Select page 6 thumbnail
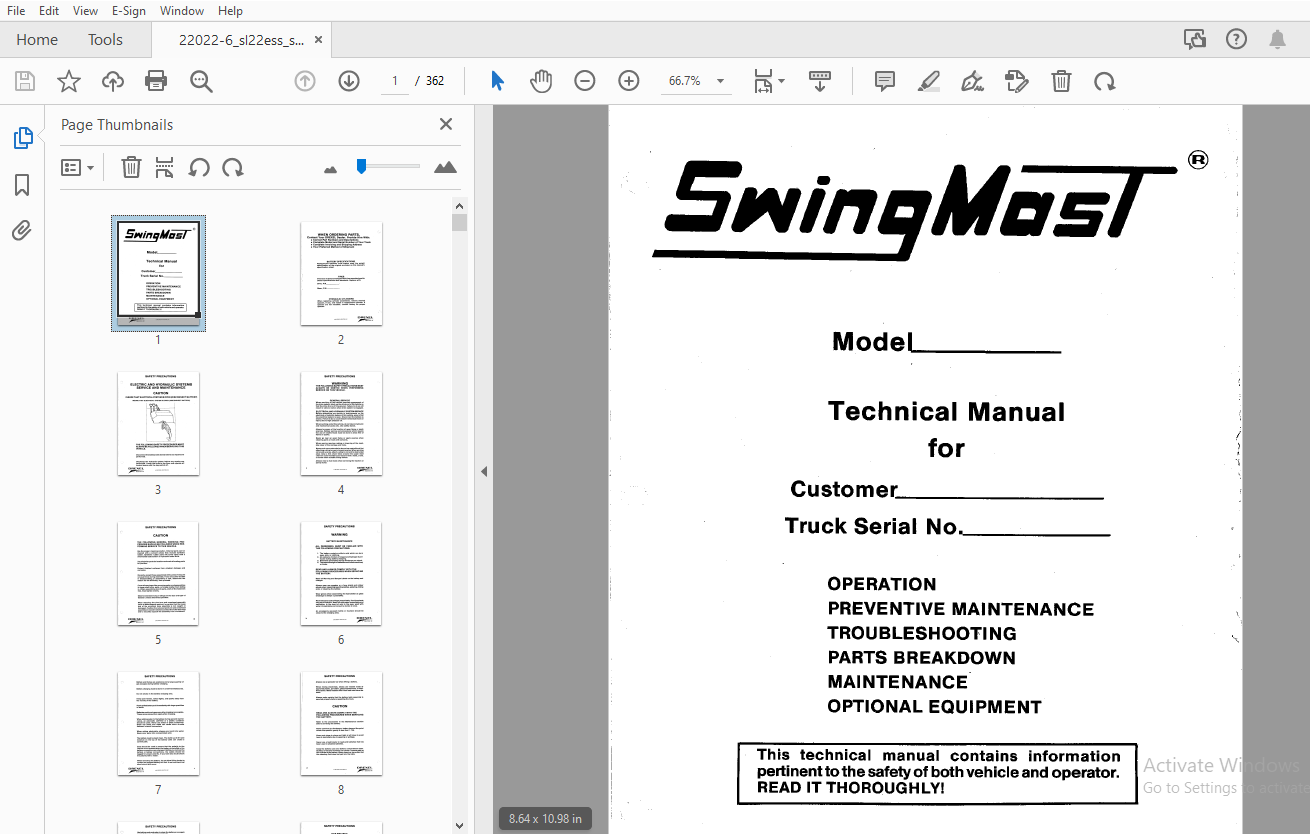The image size is (1310, 834). point(341,573)
